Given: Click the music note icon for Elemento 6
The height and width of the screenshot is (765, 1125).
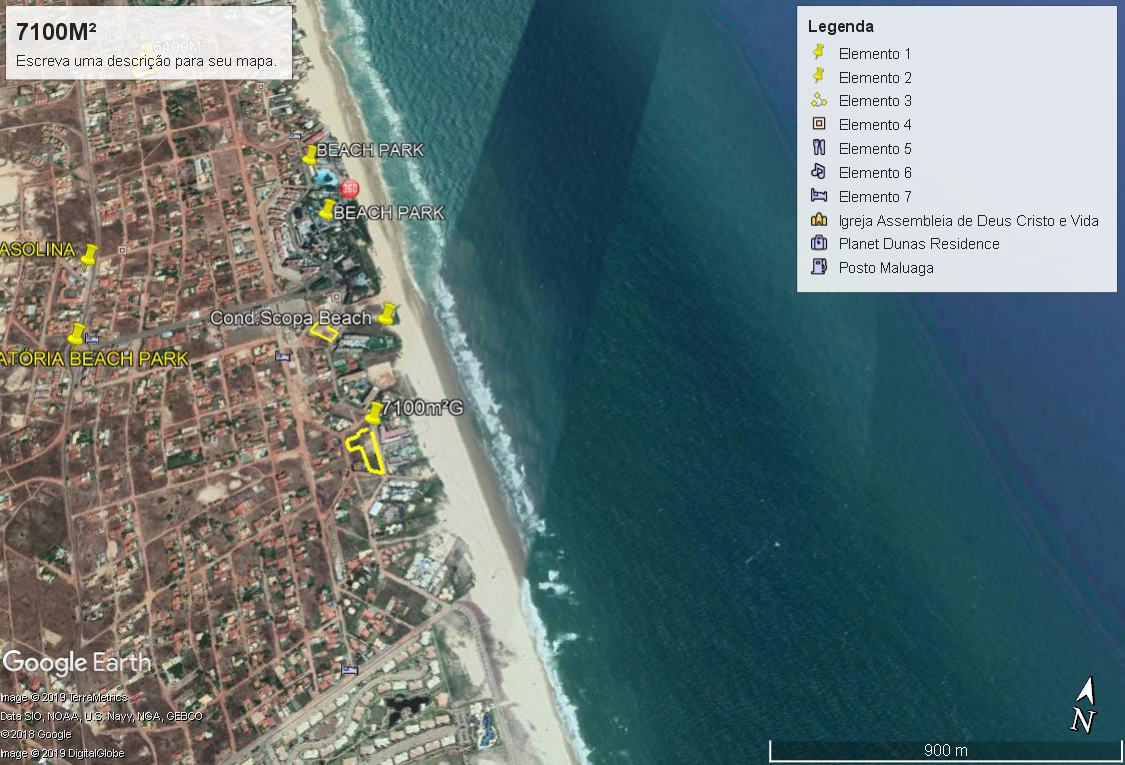Looking at the screenshot, I should click(x=818, y=172).
